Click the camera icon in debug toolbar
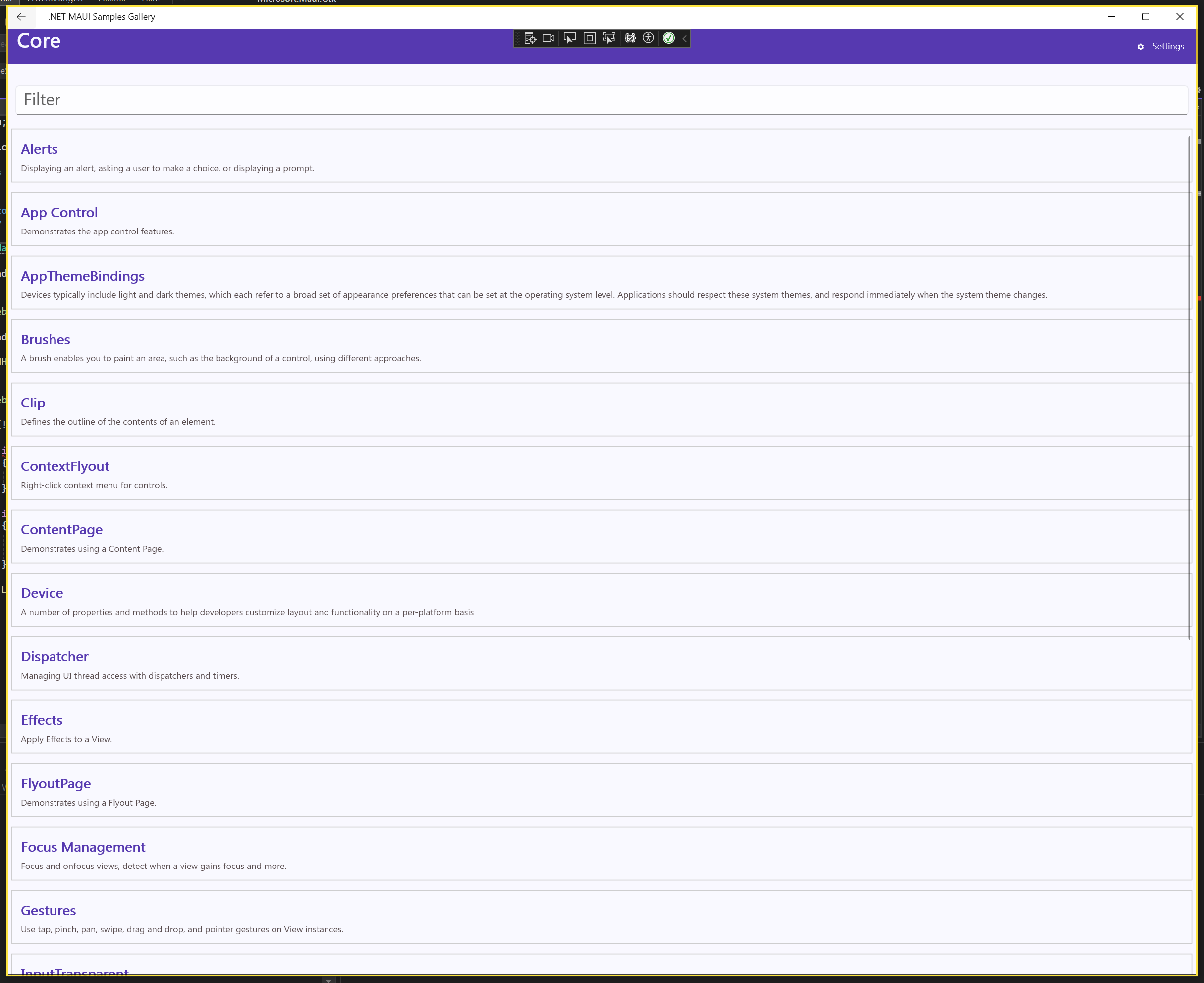The width and height of the screenshot is (1204, 983). pos(548,38)
